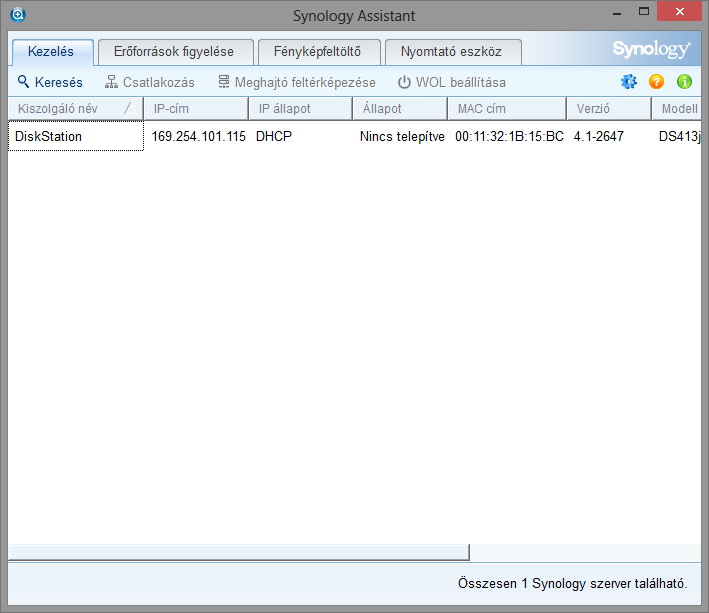This screenshot has width=709, height=613.
Task: Click Csatlakozás toolbar button
Action: [x=149, y=82]
